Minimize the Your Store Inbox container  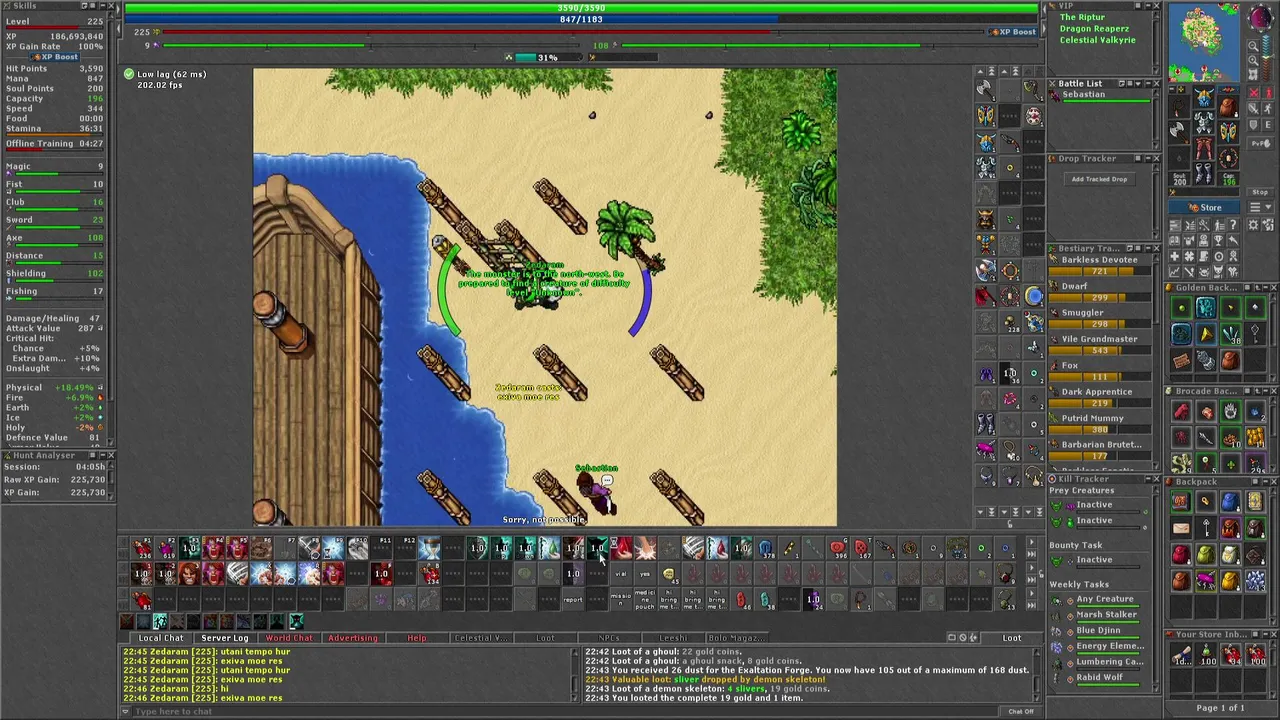point(1263,635)
